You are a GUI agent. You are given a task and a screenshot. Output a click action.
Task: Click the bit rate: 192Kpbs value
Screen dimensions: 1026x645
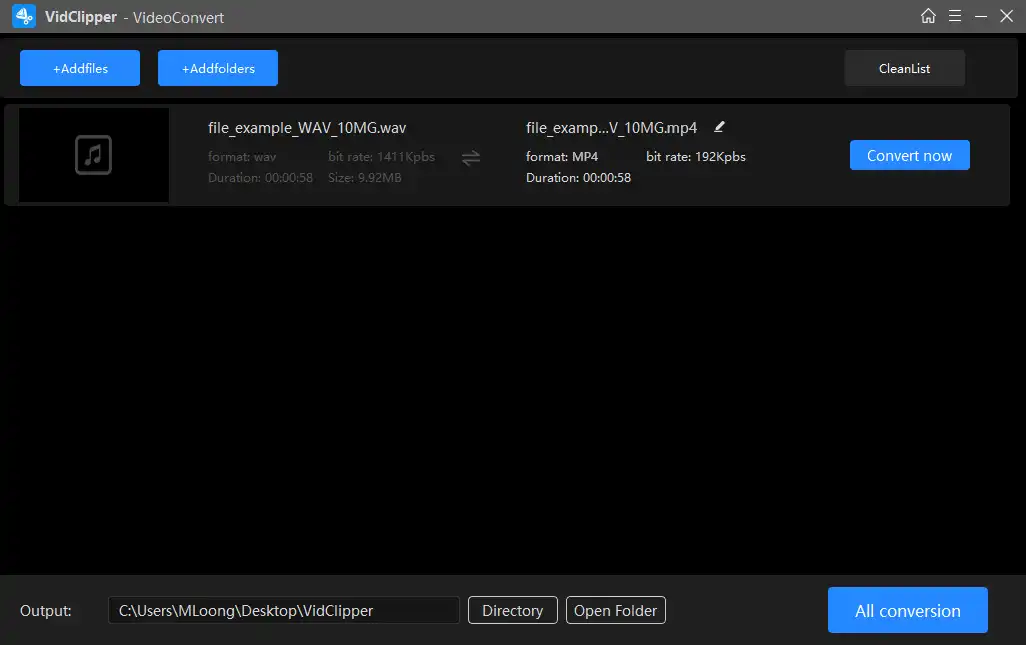696,156
